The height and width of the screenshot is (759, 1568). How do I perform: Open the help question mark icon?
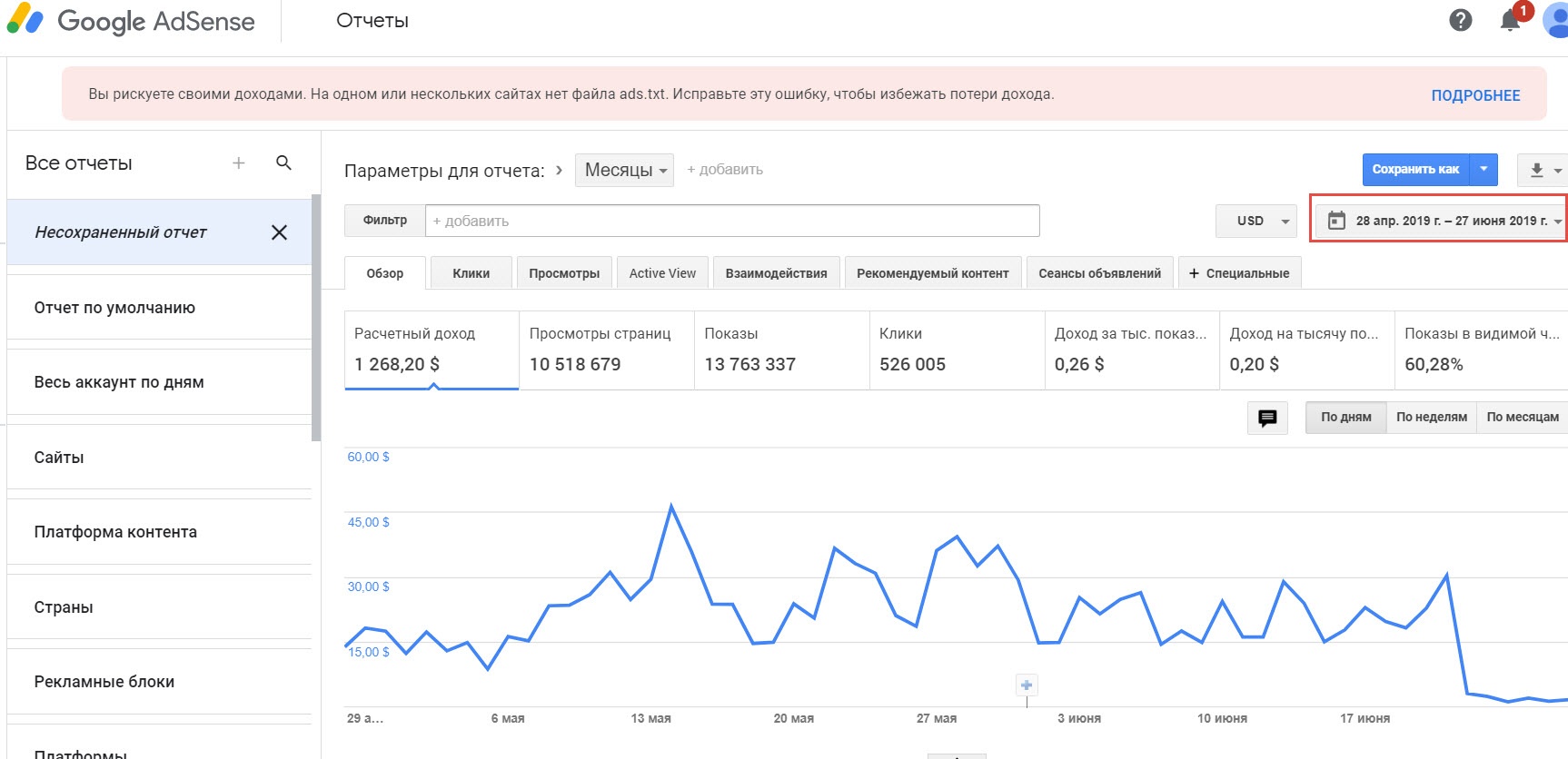point(1460,20)
